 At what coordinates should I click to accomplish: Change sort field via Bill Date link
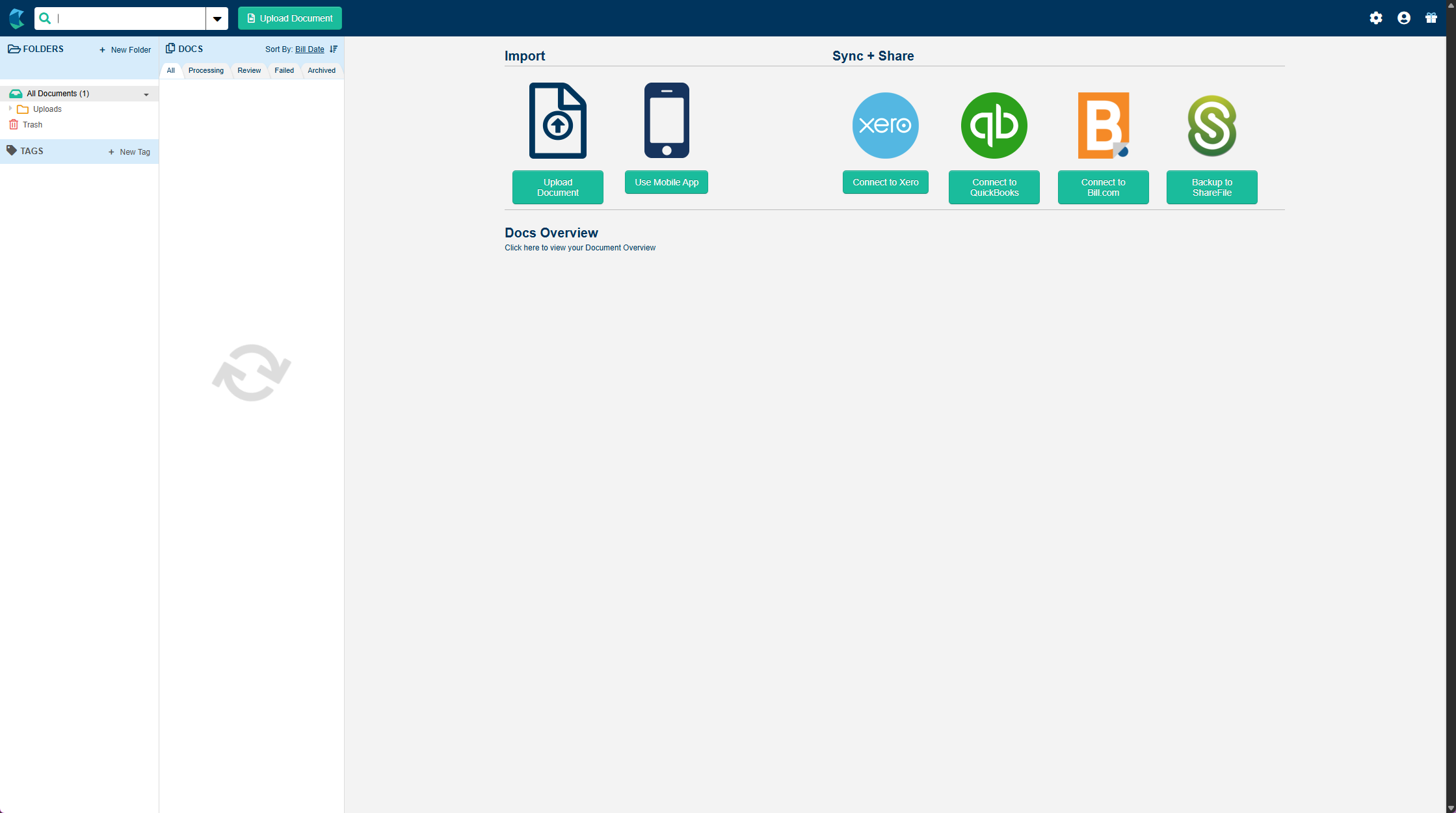[x=310, y=49]
